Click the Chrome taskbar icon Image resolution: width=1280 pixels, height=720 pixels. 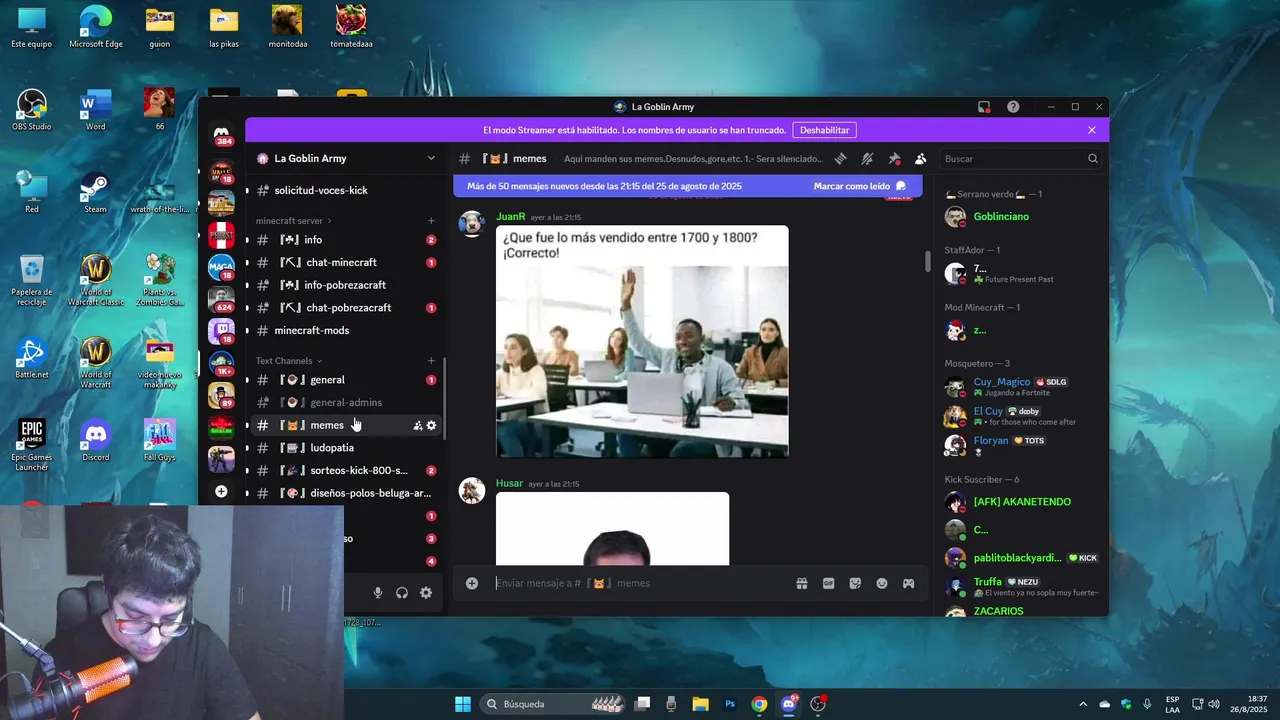(x=760, y=704)
